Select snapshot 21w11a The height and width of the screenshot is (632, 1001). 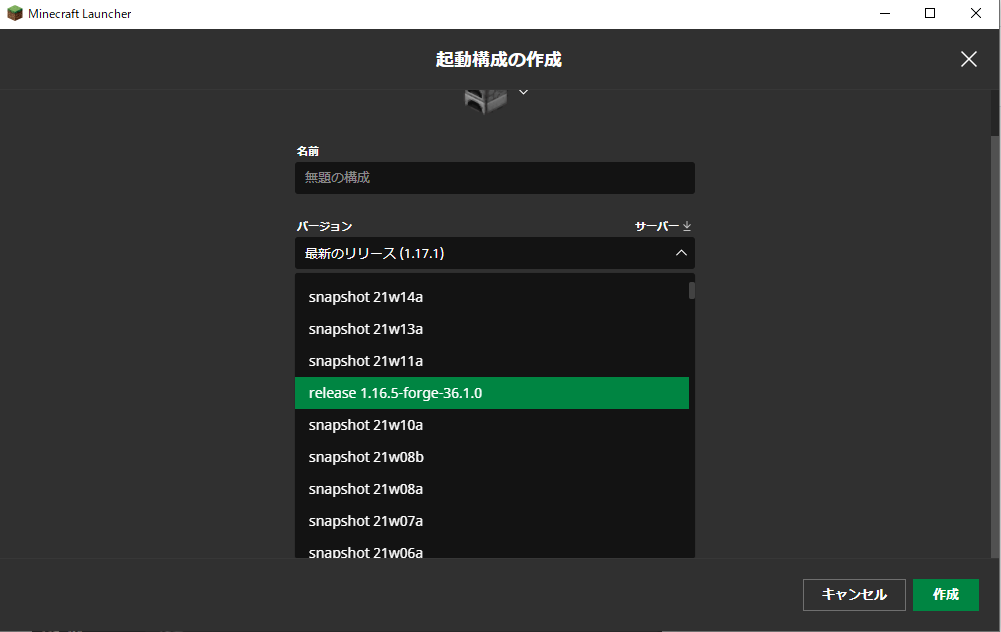[x=492, y=361]
